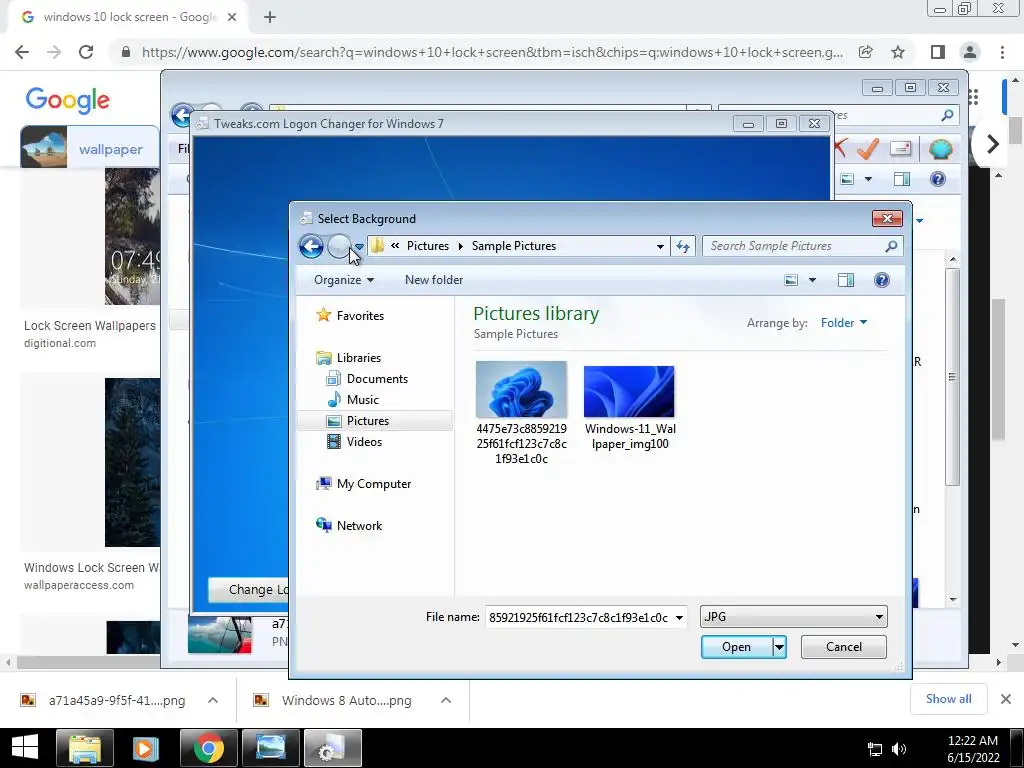The width and height of the screenshot is (1024, 768).
Task: Reload the Chrome page
Action: 86,52
